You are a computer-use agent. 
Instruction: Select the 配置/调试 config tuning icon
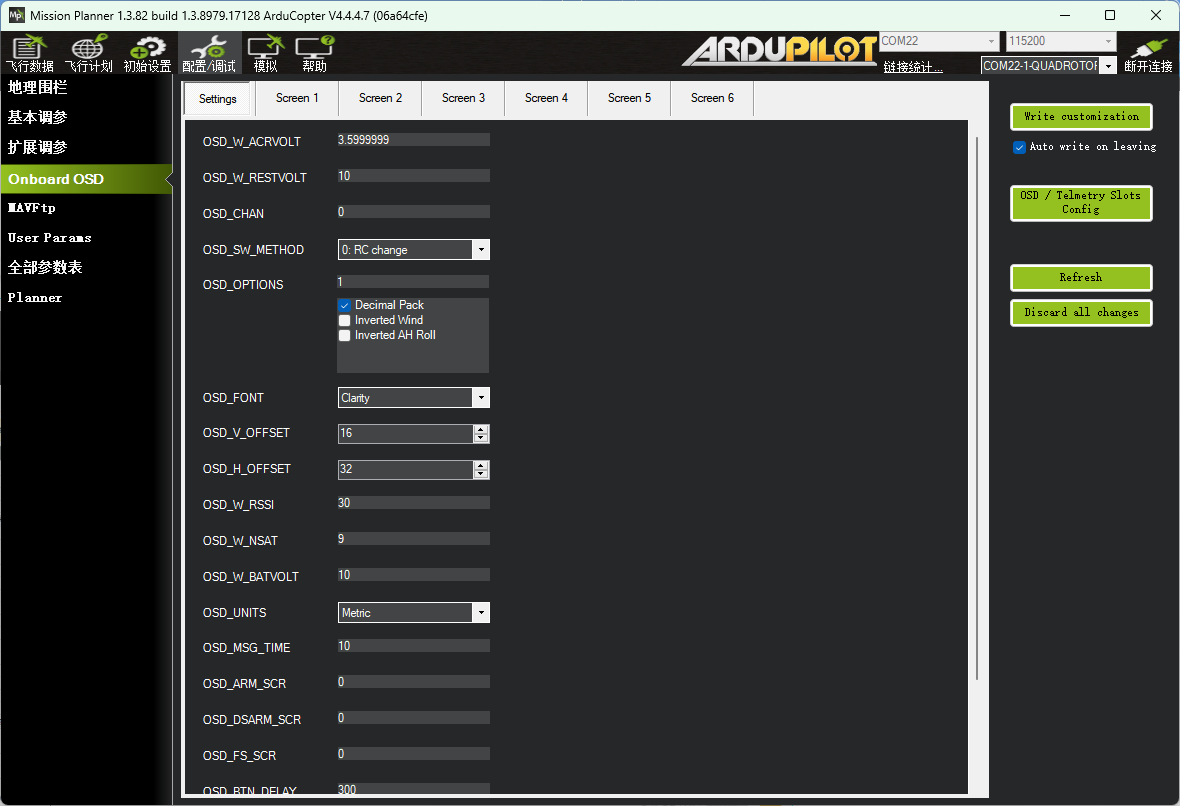[209, 54]
